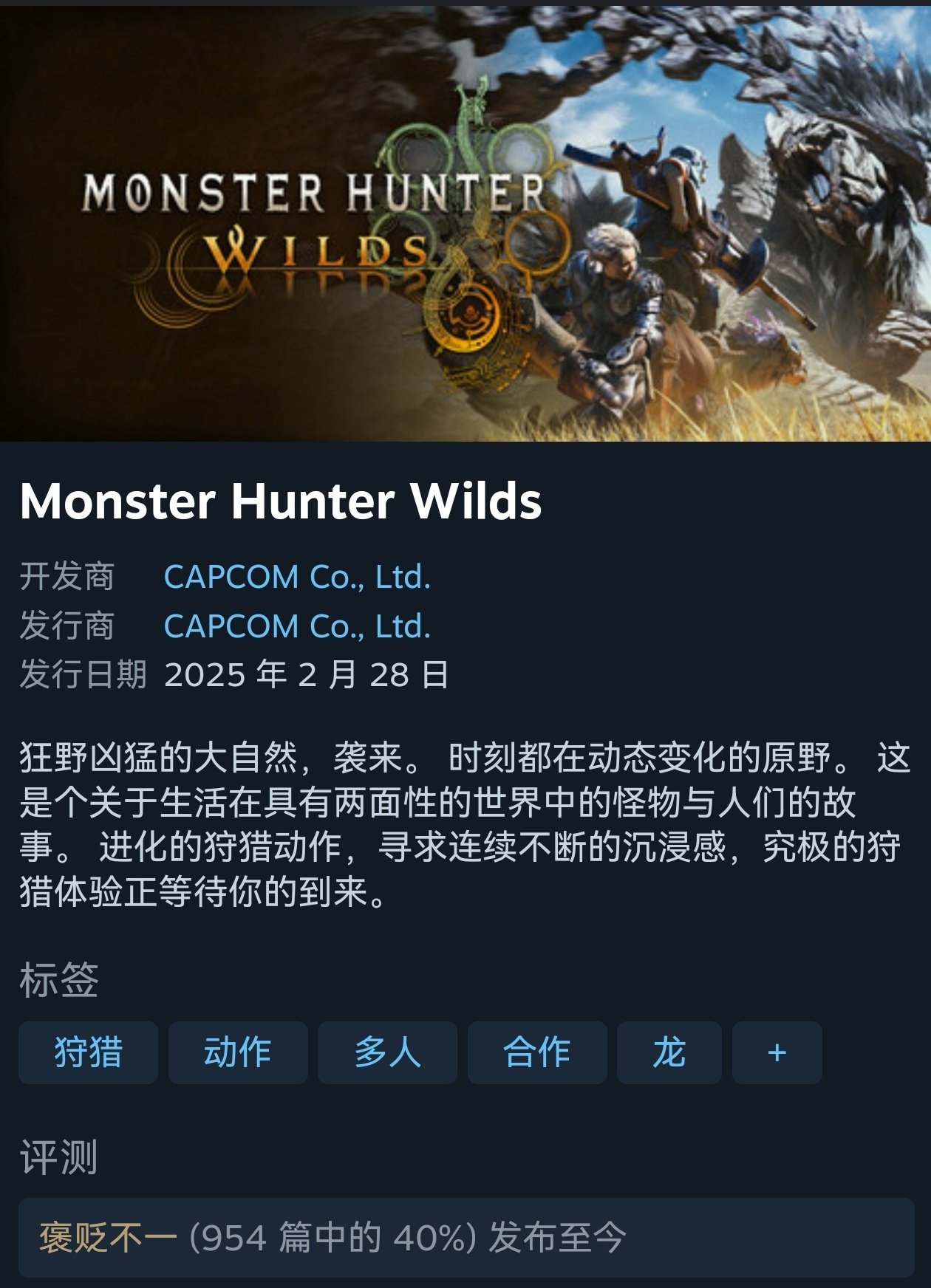931x1288 pixels.
Task: Click the Monster Hunter Wilds title text
Action: pyautogui.click(x=281, y=501)
